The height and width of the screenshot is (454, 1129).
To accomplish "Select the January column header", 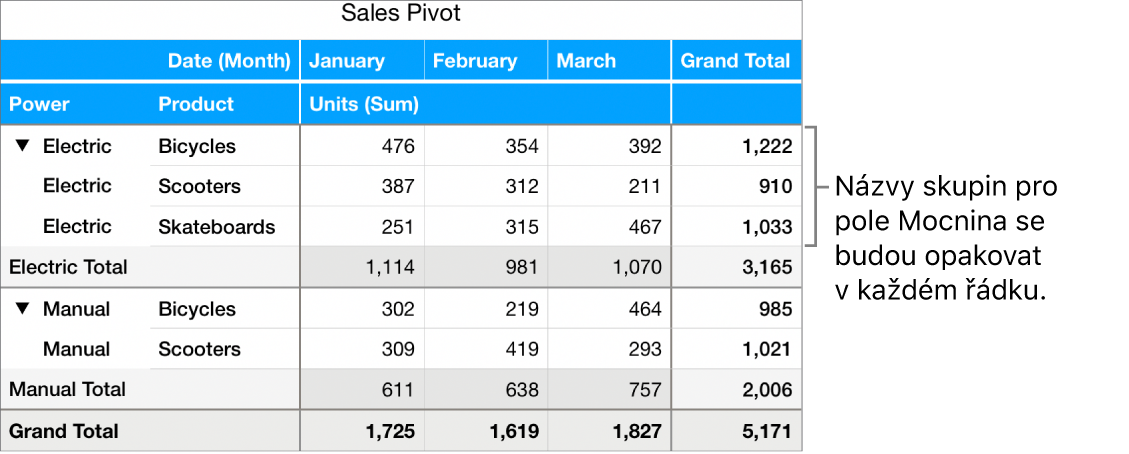I will [x=347, y=61].
